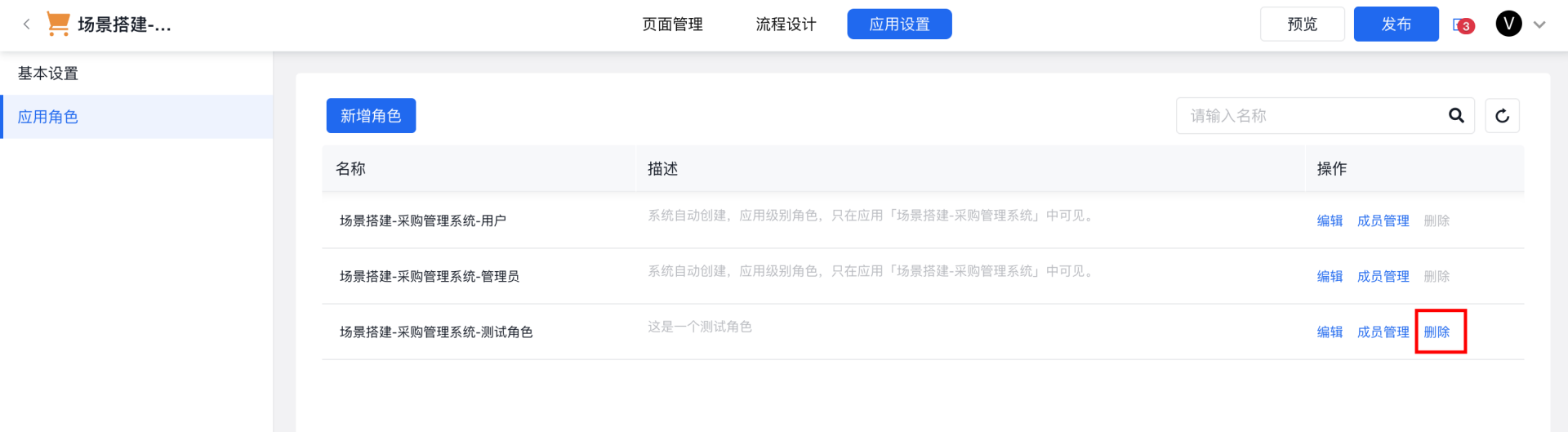The height and width of the screenshot is (432, 1568).
Task: Open the notifications icon with badge 3
Action: pyautogui.click(x=1463, y=25)
